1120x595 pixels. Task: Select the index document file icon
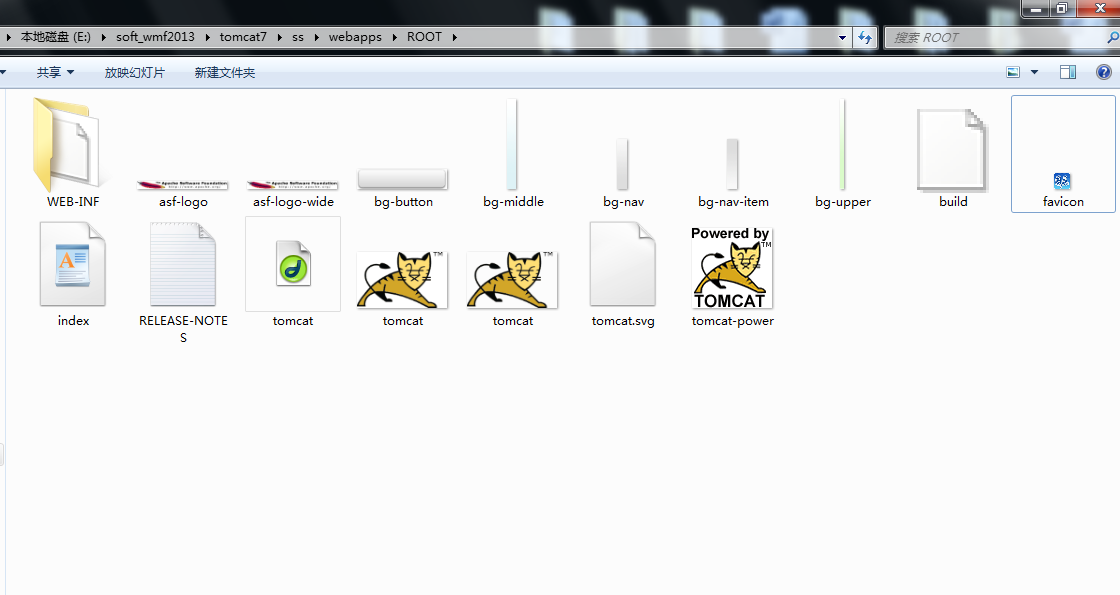click(73, 264)
